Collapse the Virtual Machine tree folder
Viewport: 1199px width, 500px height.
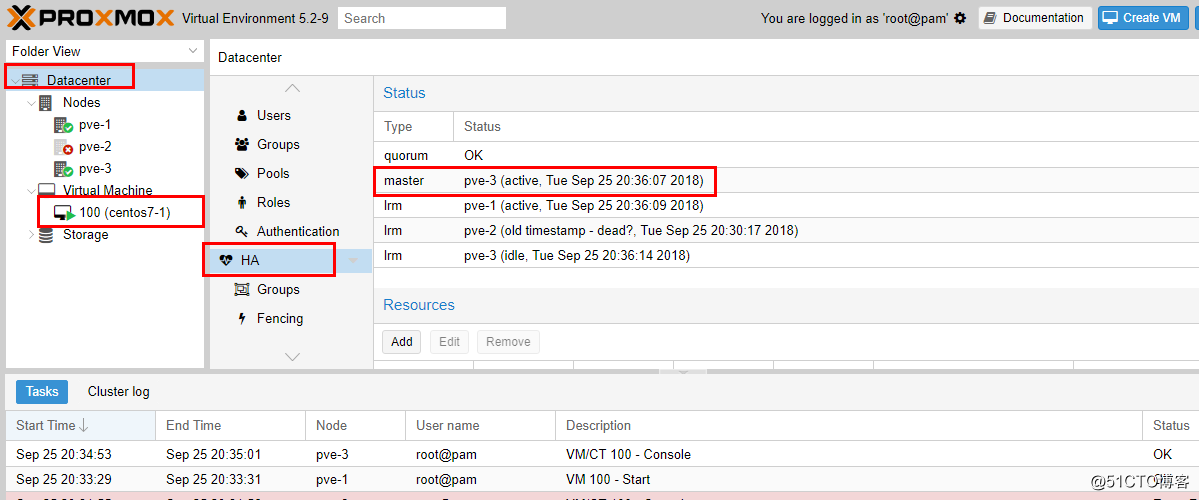point(31,190)
